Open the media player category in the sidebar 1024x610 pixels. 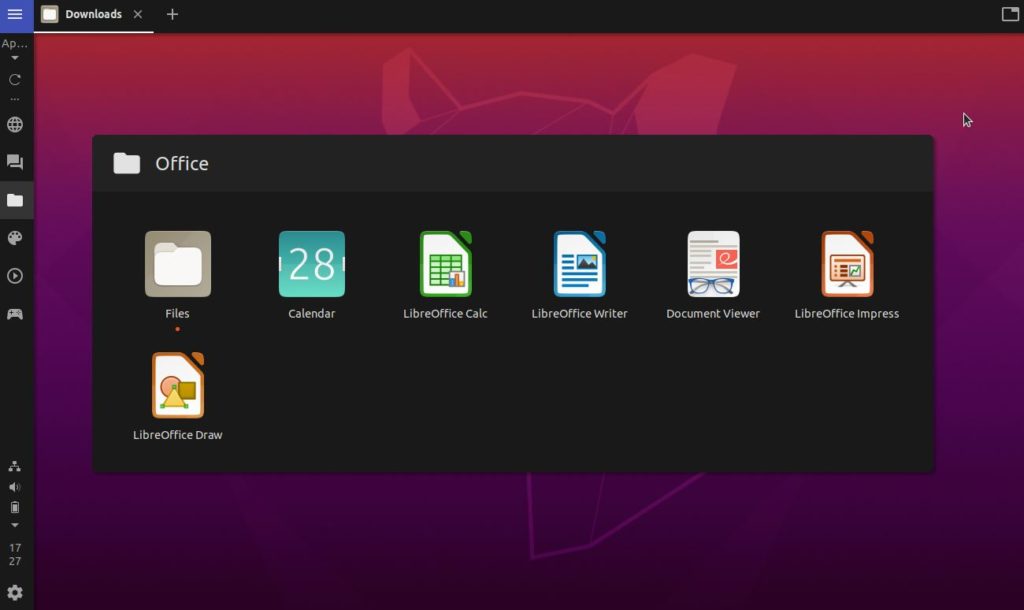(x=14, y=276)
